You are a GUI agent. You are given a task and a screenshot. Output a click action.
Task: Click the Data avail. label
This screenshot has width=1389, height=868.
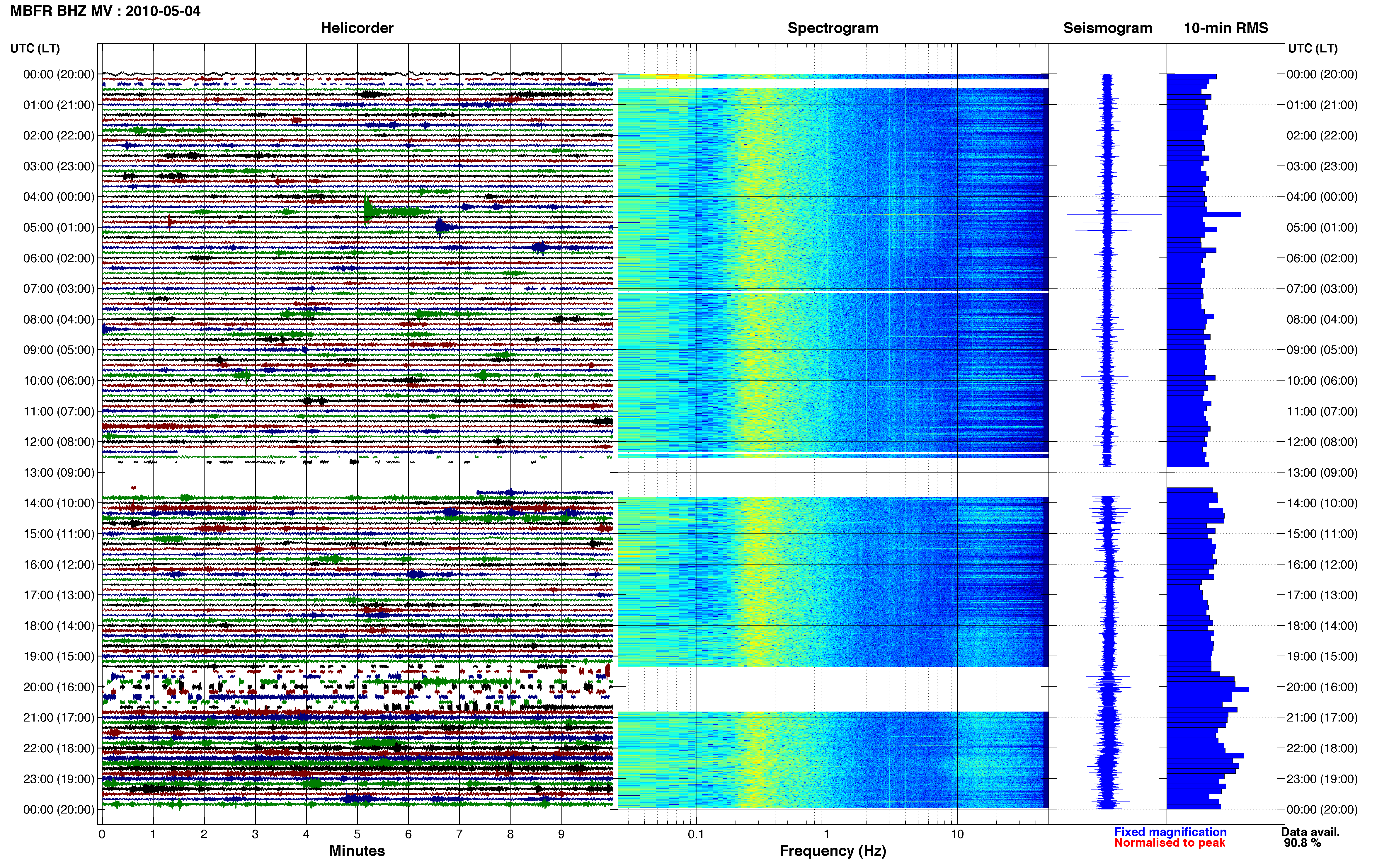1310,832
